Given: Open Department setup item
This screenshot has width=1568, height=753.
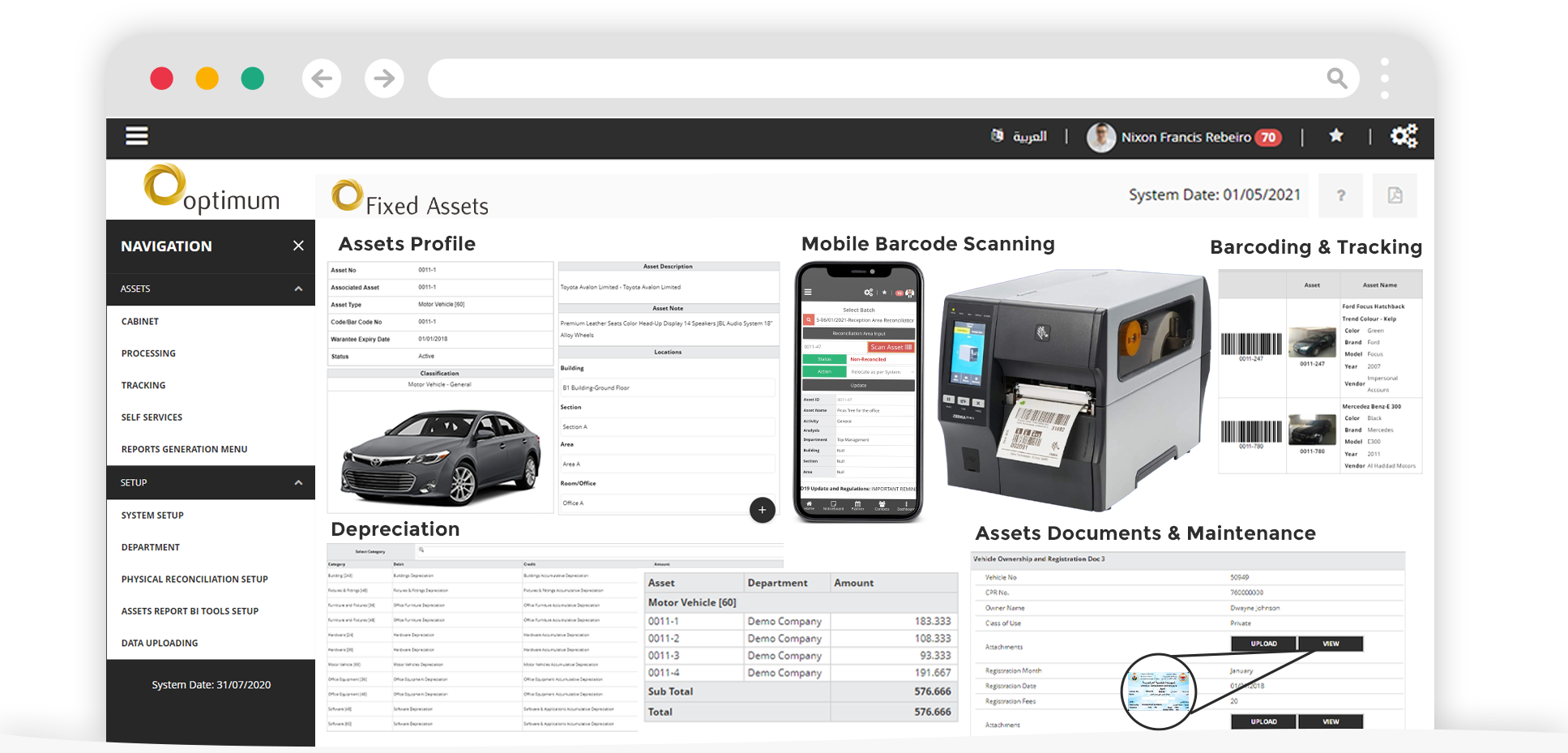Looking at the screenshot, I should point(151,547).
